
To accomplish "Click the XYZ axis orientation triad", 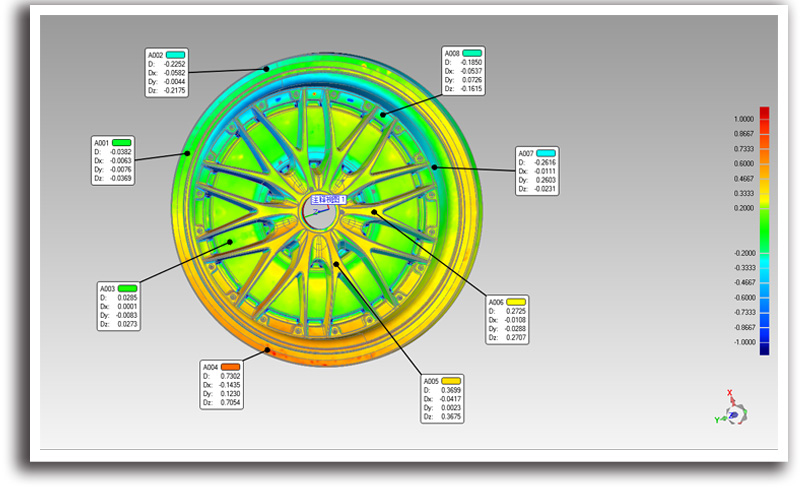I will [735, 412].
